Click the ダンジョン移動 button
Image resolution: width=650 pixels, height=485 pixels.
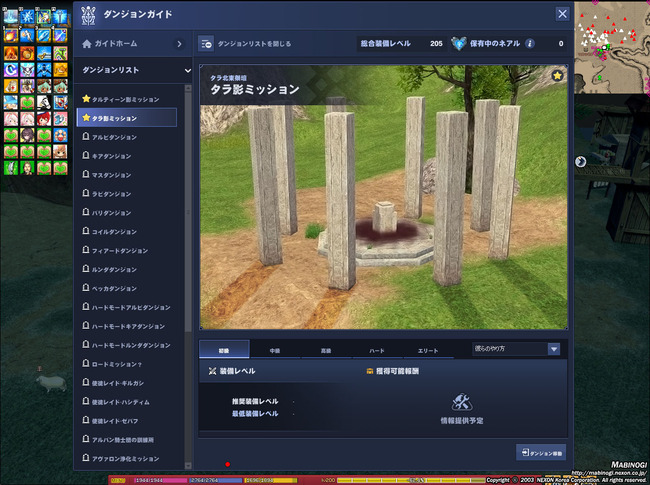pyautogui.click(x=541, y=453)
